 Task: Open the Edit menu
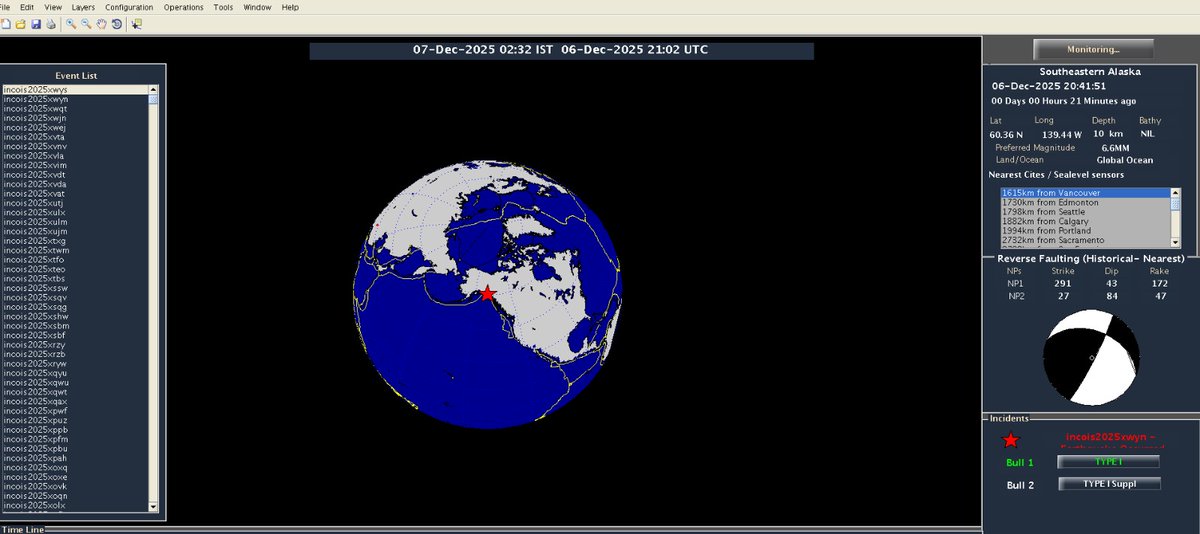pyautogui.click(x=27, y=7)
